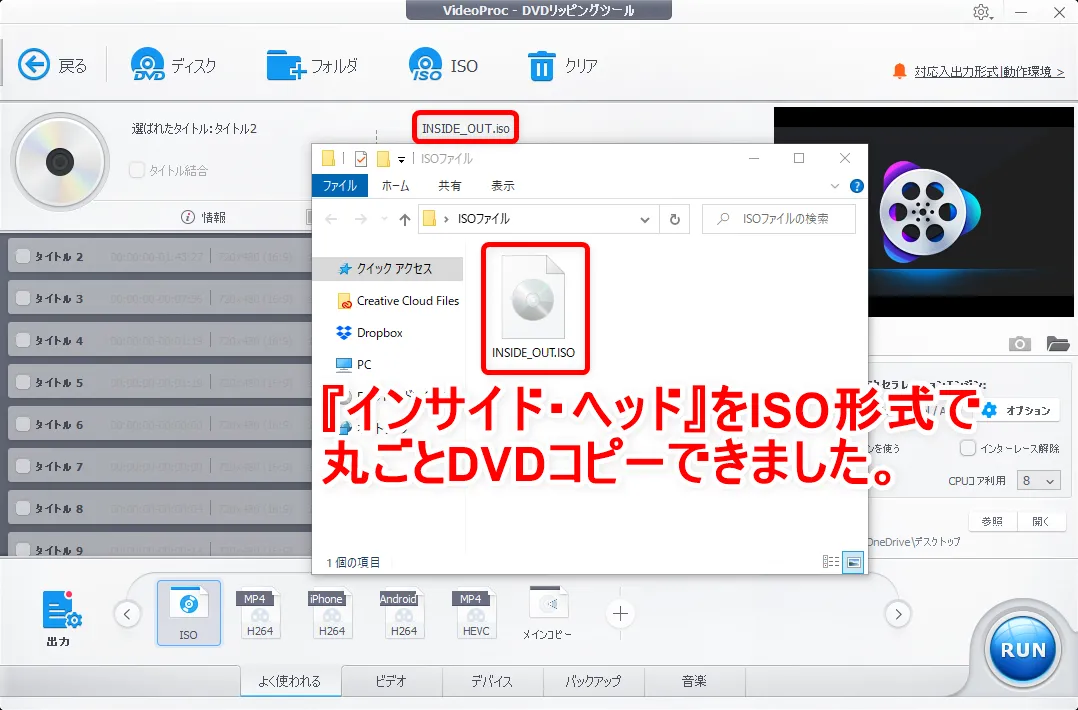Switch to the デバイス tab
The width and height of the screenshot is (1078, 710).
click(x=492, y=680)
